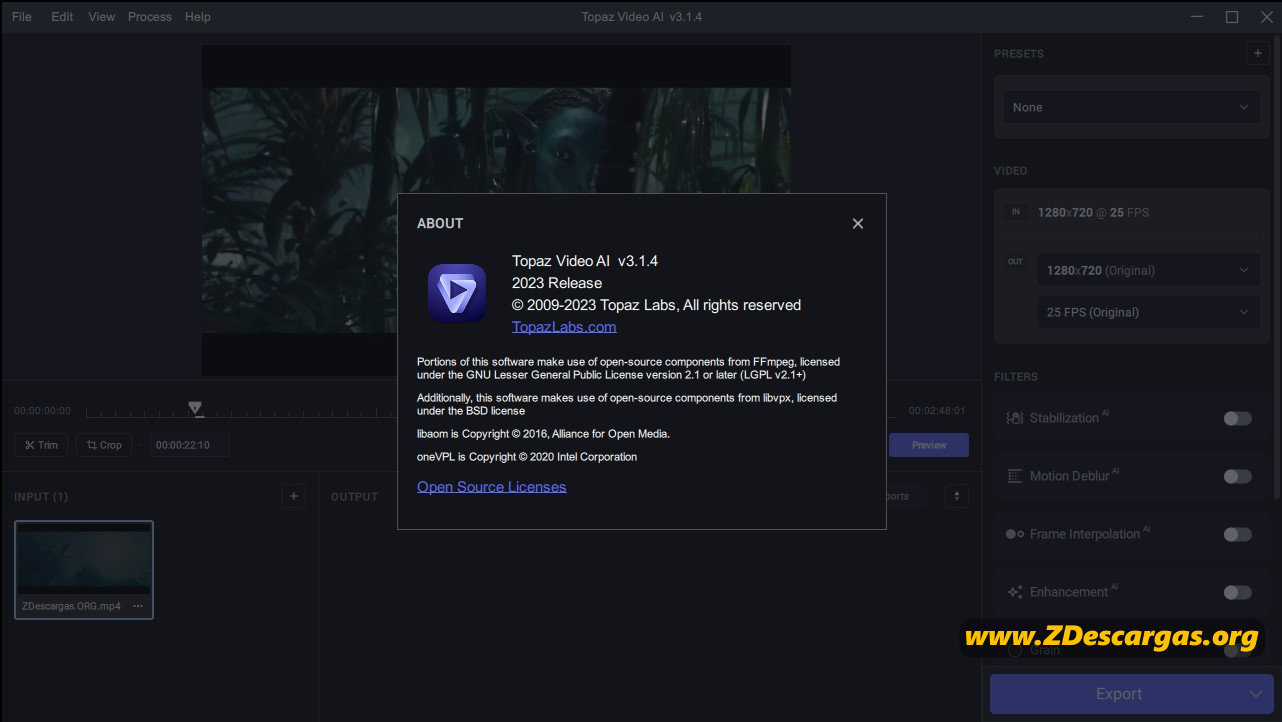Click the Trim button
1282x722 pixels.
[x=41, y=445]
